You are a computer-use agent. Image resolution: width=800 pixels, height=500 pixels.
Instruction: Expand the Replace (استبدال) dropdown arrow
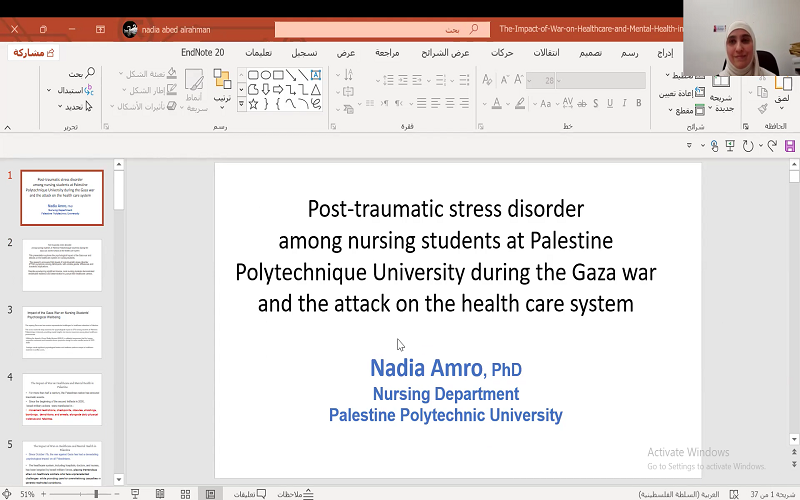(x=49, y=90)
